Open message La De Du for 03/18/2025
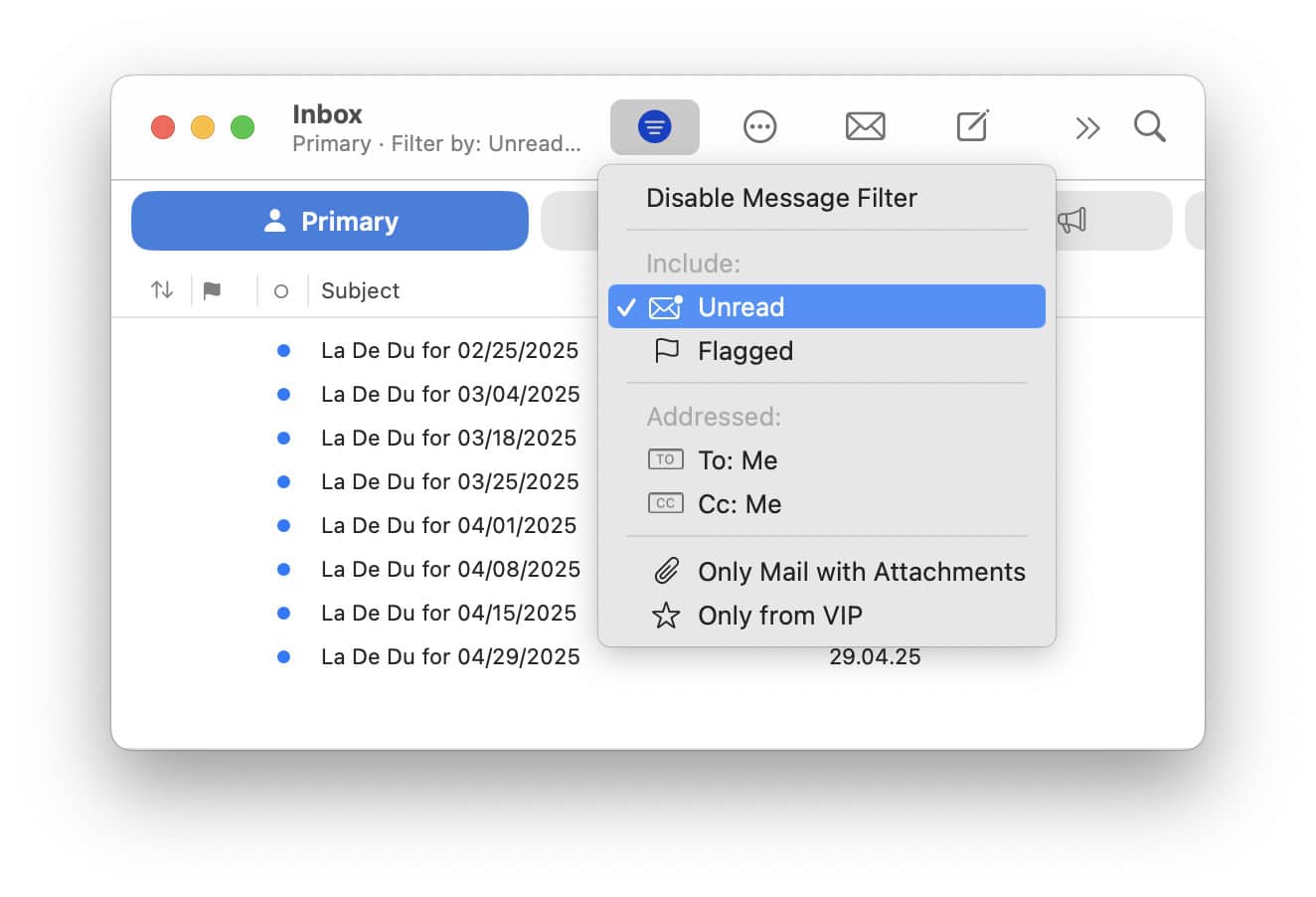Image resolution: width=1316 pixels, height=897 pixels. point(448,439)
